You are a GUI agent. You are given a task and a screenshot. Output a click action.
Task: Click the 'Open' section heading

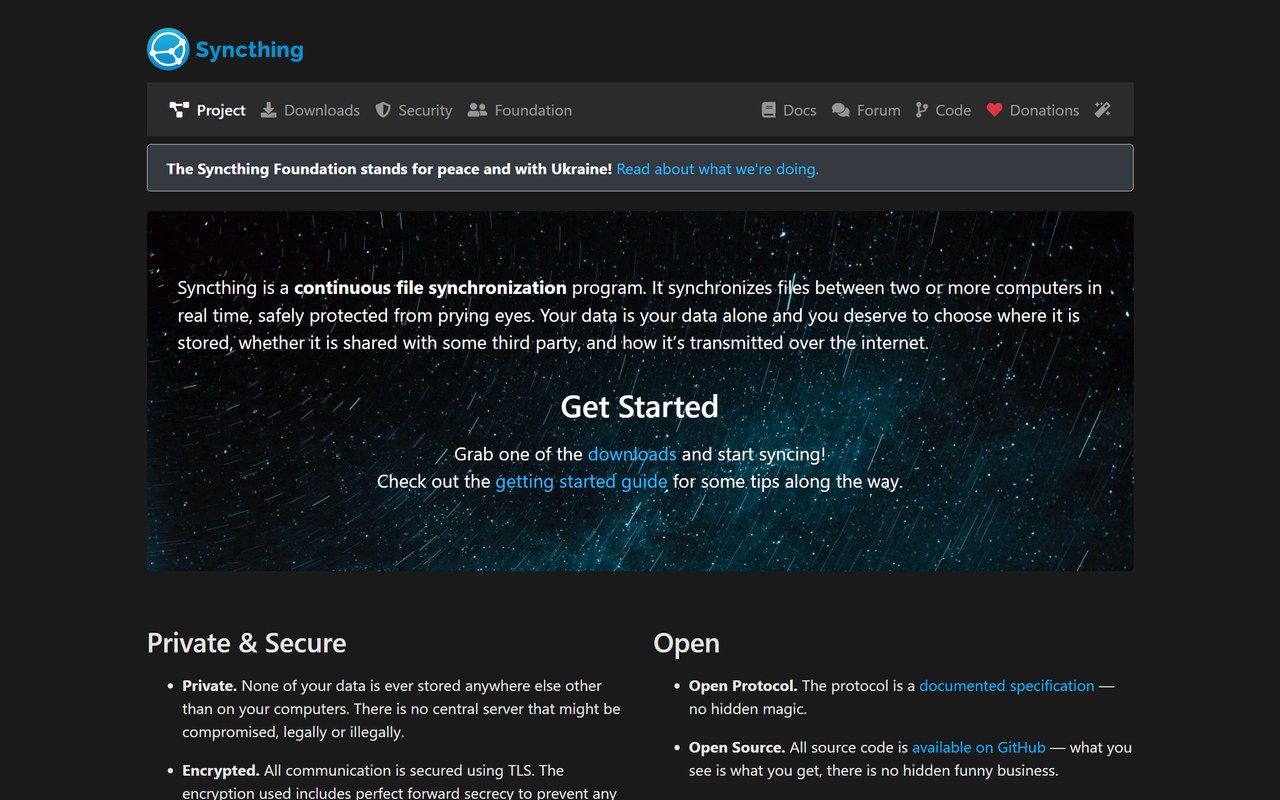coord(686,643)
